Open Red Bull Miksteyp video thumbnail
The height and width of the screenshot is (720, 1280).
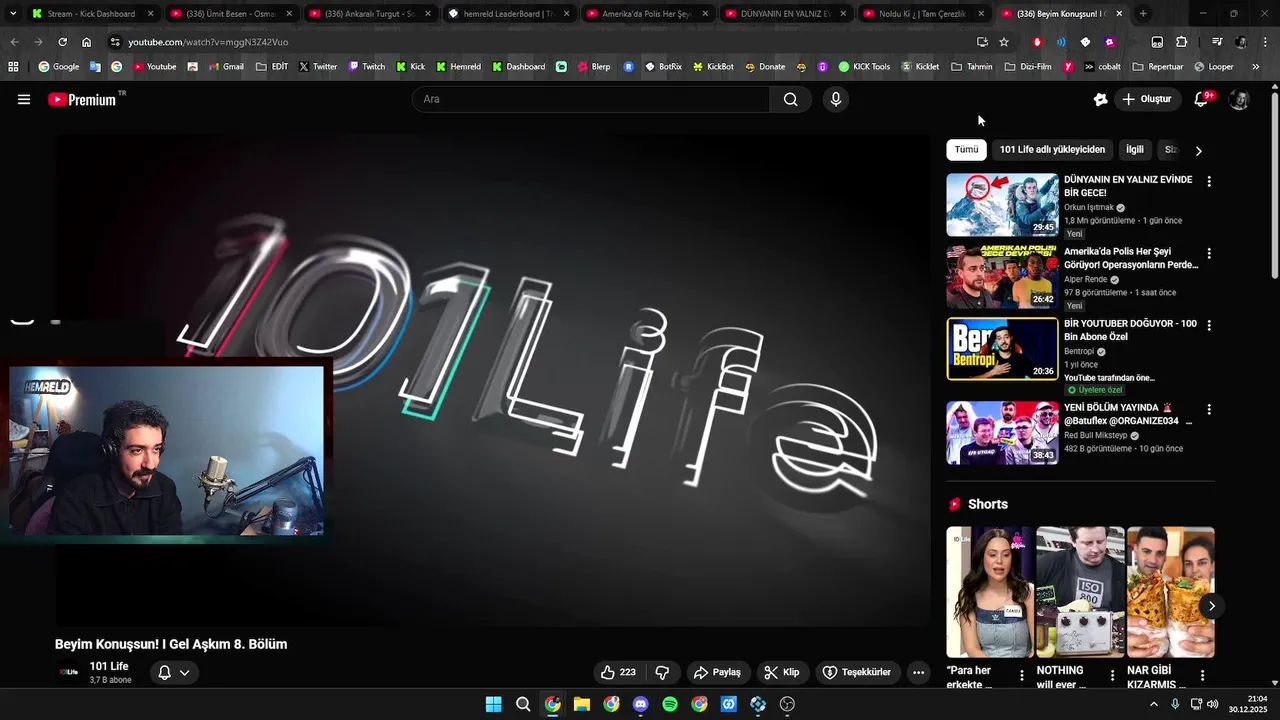click(x=1002, y=433)
